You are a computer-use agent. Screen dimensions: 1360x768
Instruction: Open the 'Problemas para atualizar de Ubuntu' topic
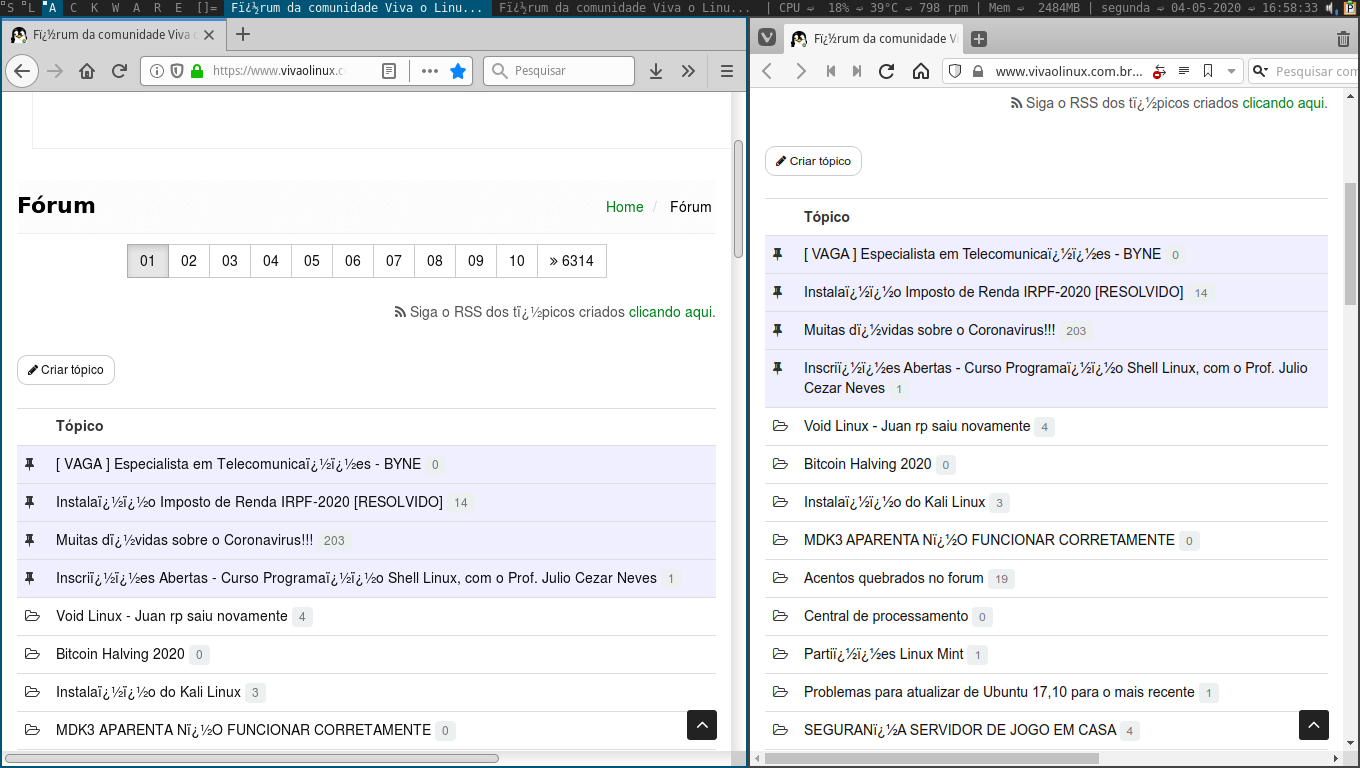(999, 692)
